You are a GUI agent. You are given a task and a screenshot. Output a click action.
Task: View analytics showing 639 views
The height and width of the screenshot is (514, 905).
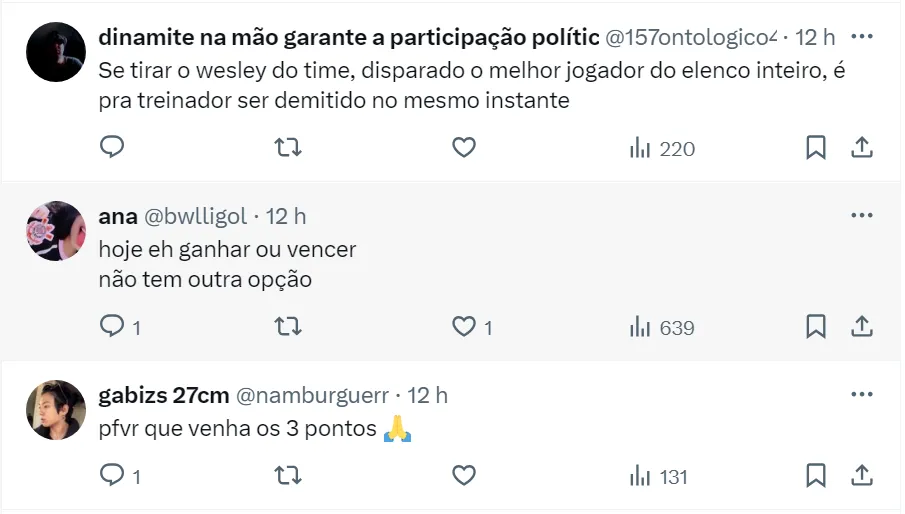pyautogui.click(x=661, y=328)
